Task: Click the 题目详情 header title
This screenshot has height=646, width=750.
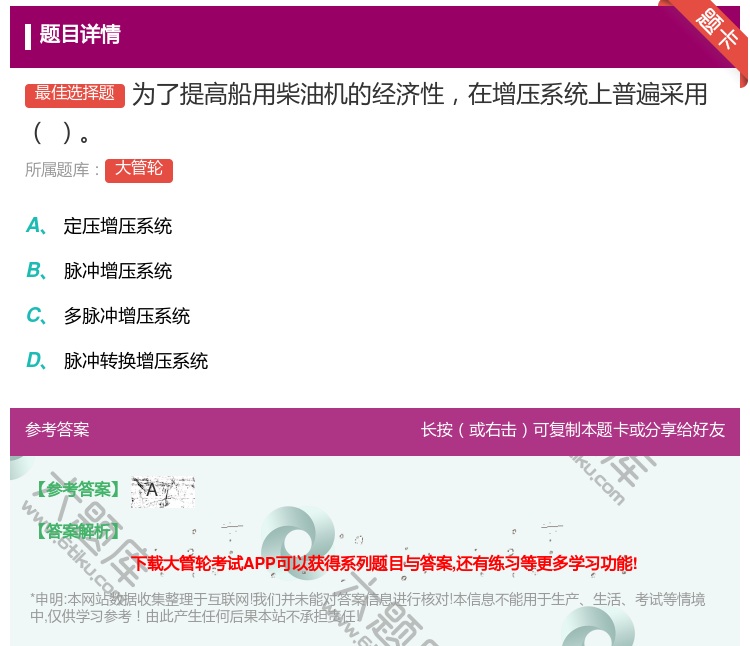Action: (80, 34)
